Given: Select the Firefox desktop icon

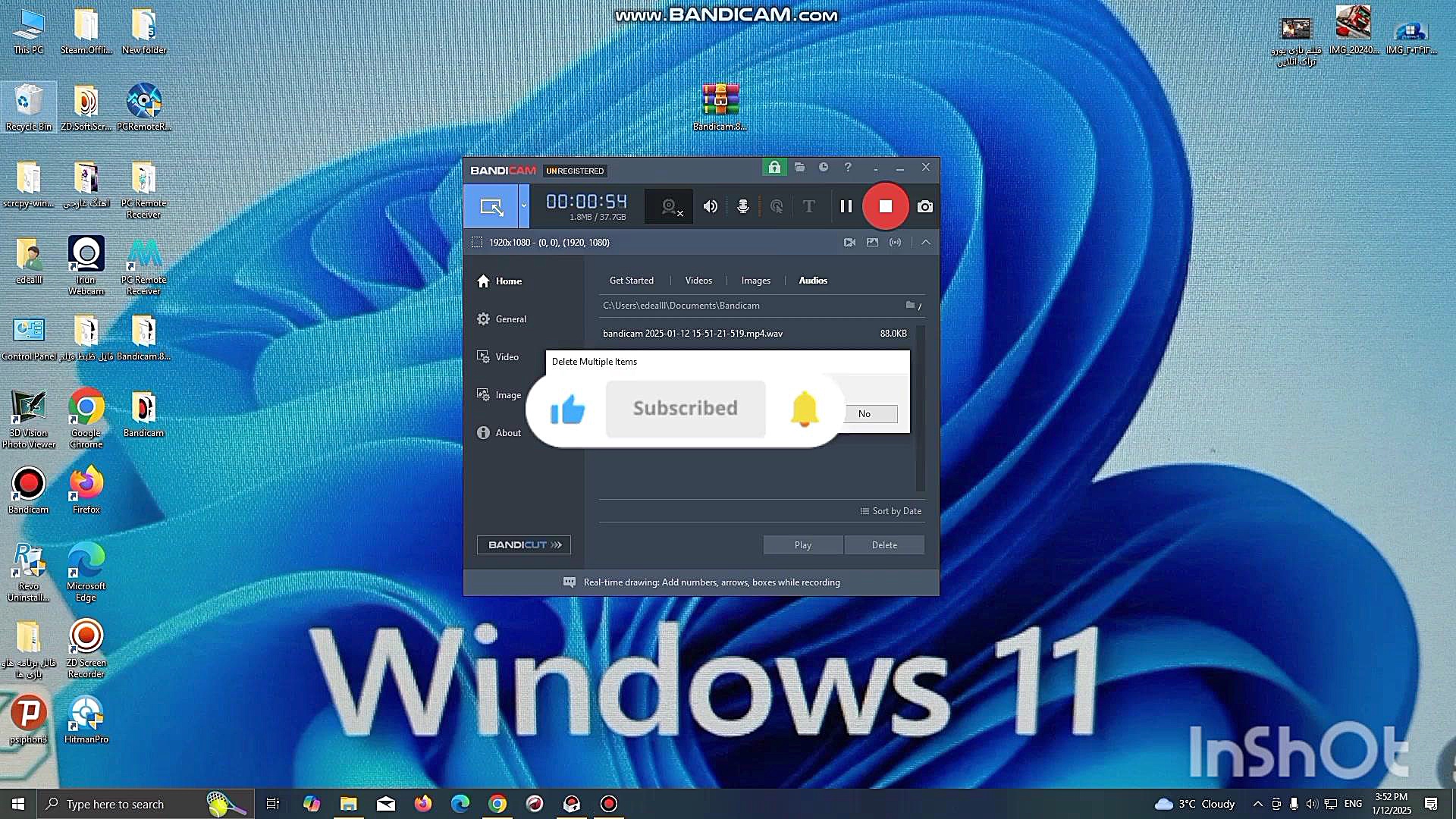Looking at the screenshot, I should coord(86,490).
